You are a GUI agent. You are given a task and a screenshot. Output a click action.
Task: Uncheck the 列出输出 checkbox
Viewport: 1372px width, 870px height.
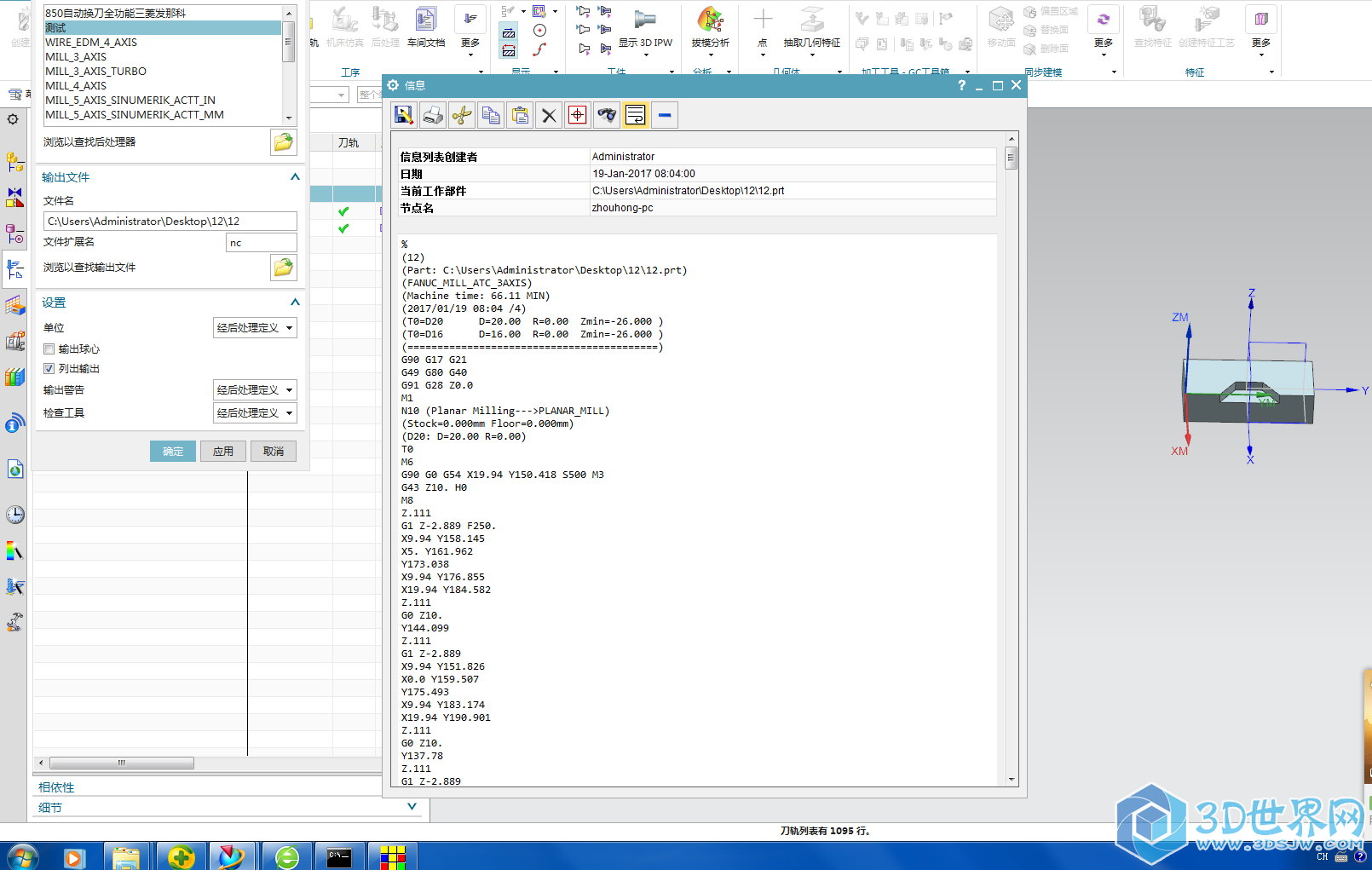[x=49, y=368]
